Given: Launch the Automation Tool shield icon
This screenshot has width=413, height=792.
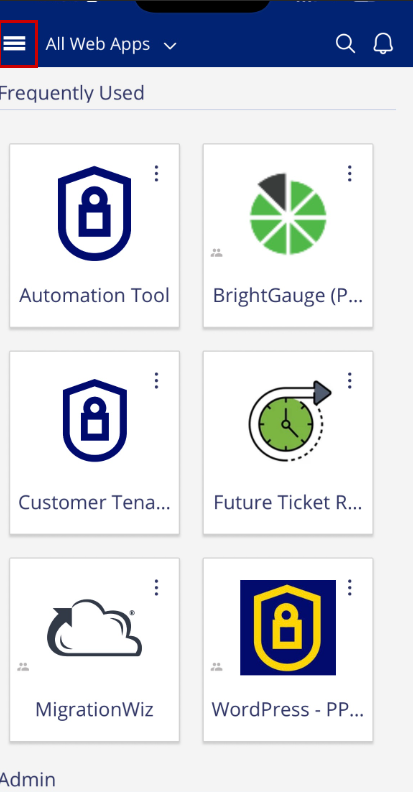Looking at the screenshot, I should [94, 213].
